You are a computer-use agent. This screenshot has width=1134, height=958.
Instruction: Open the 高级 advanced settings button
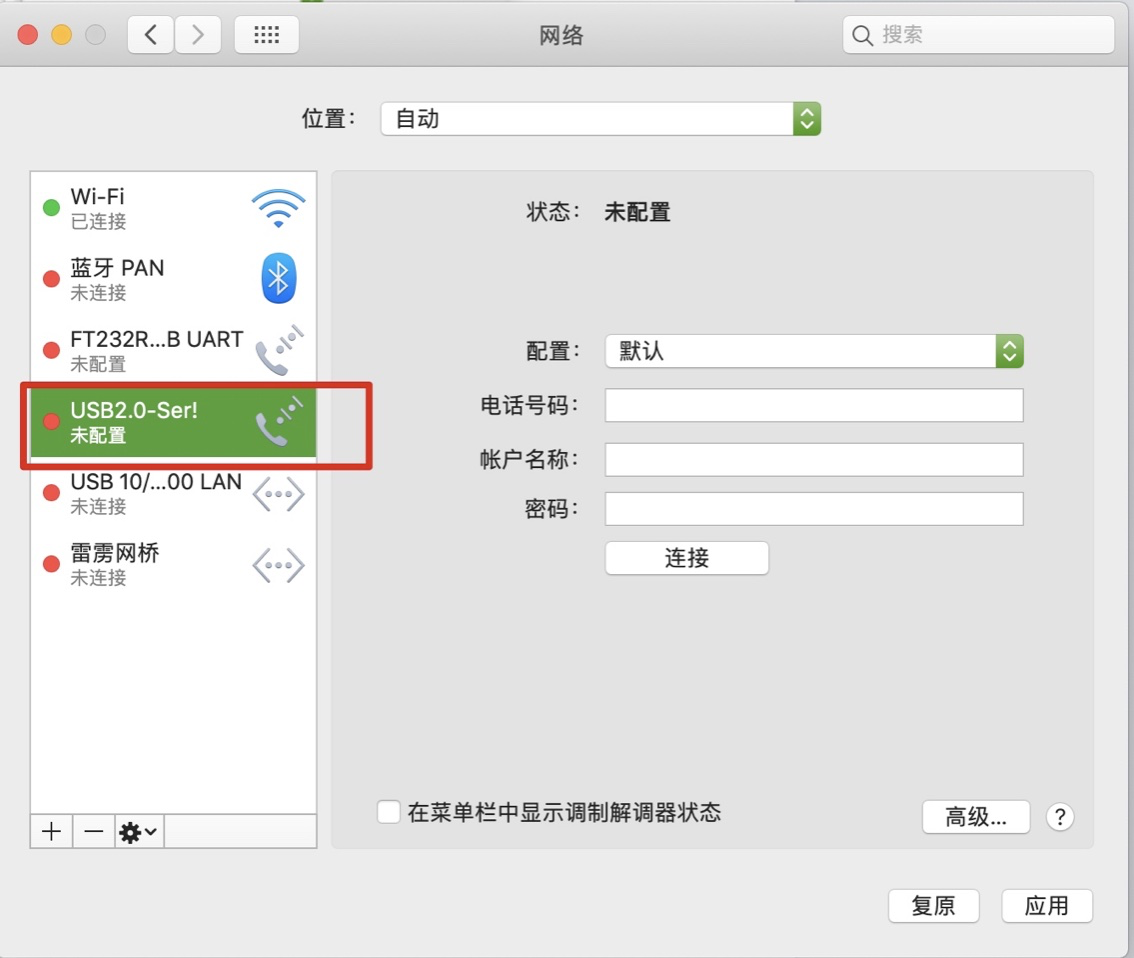coord(975,817)
